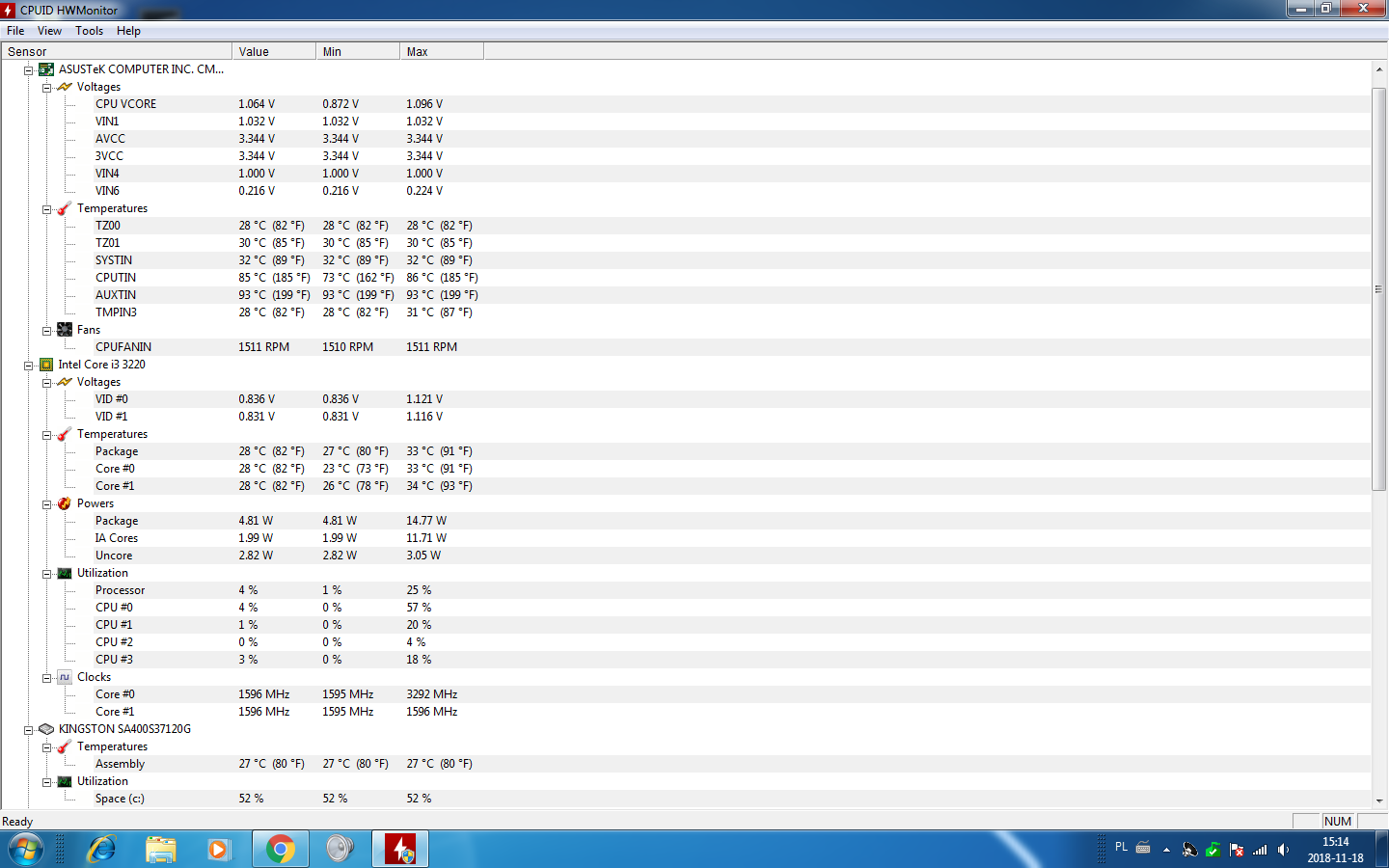1389x868 pixels.
Task: Collapse the Clocks node
Action: point(46,678)
